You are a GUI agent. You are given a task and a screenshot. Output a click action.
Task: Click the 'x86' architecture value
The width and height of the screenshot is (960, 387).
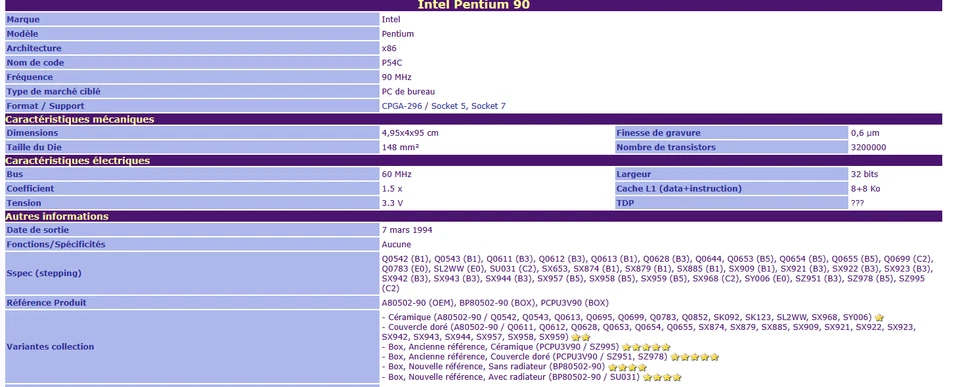(389, 48)
